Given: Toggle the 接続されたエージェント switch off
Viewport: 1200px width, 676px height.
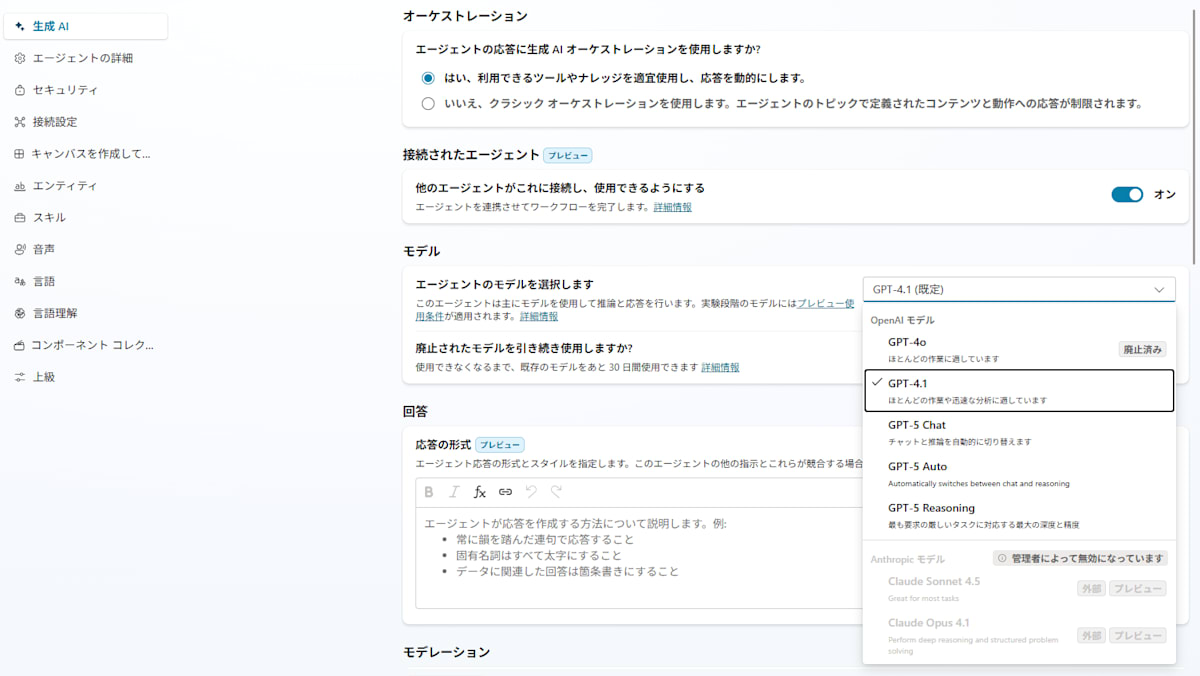Looking at the screenshot, I should (x=1127, y=195).
